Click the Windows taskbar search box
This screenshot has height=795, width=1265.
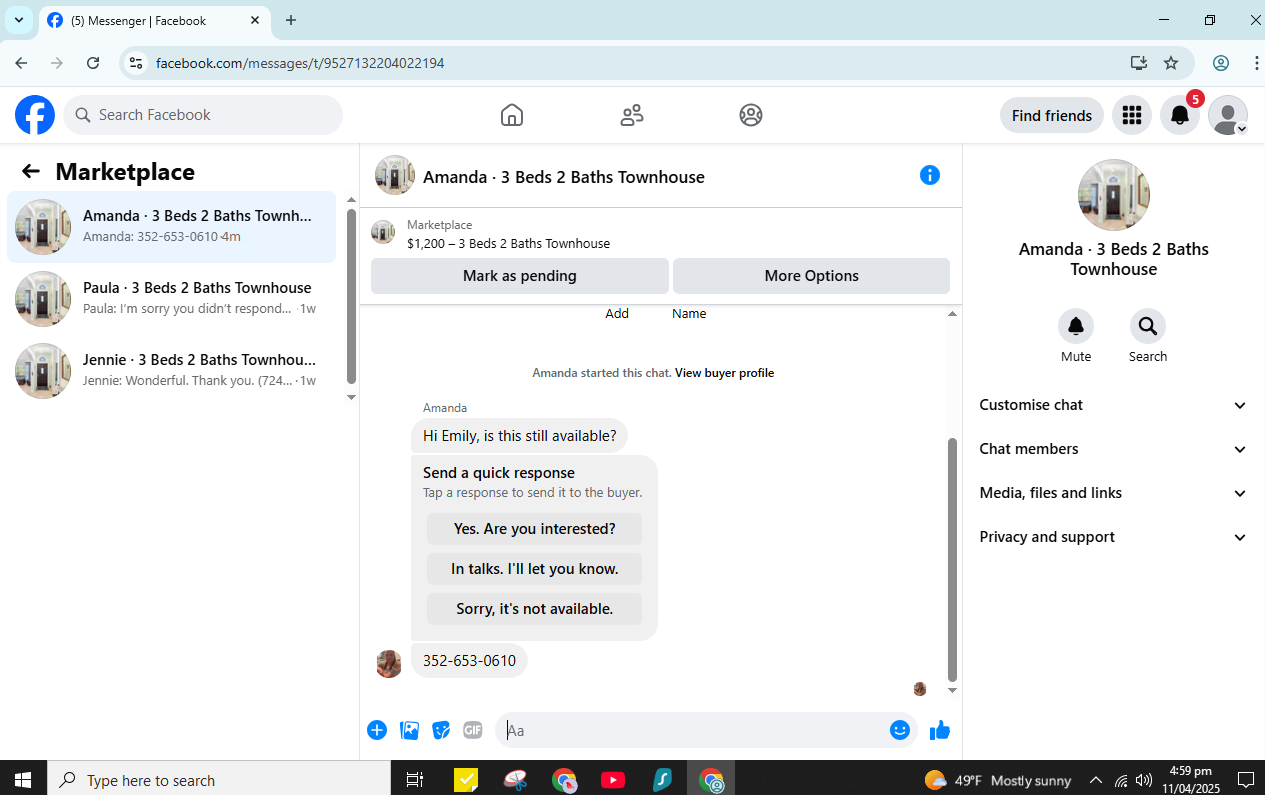coord(219,780)
